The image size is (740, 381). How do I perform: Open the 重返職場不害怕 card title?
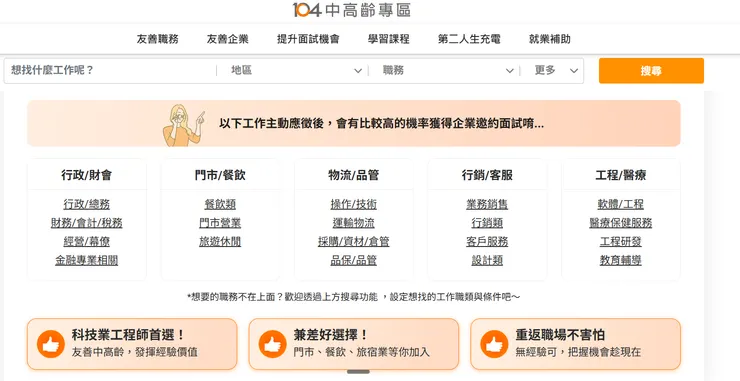coord(560,335)
